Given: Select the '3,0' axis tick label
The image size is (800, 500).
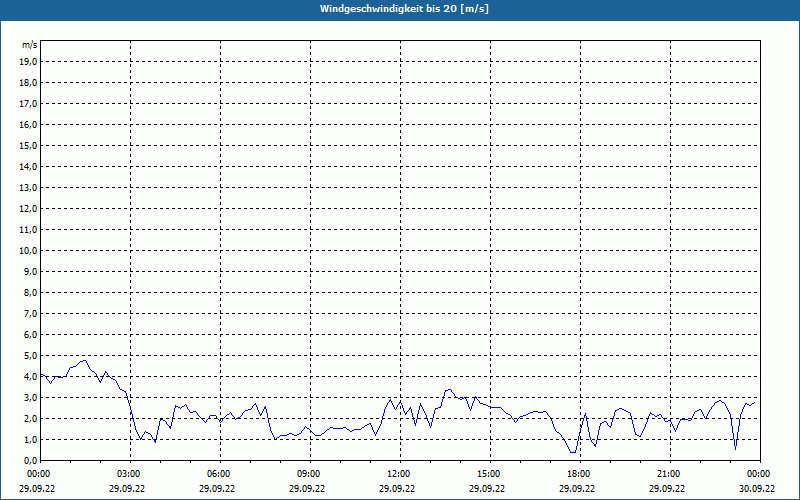Looking at the screenshot, I should pos(30,397).
